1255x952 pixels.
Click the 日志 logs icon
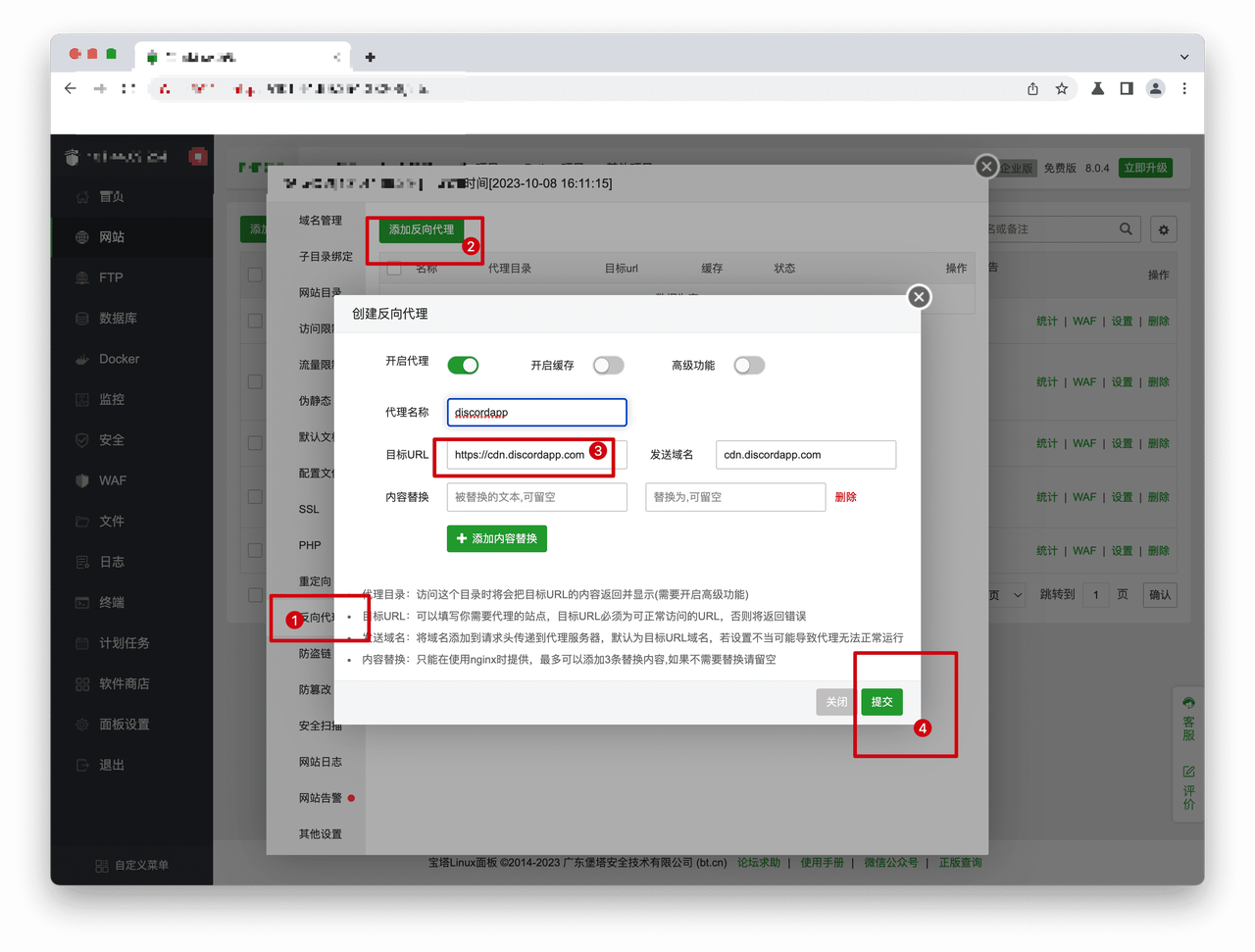point(82,563)
